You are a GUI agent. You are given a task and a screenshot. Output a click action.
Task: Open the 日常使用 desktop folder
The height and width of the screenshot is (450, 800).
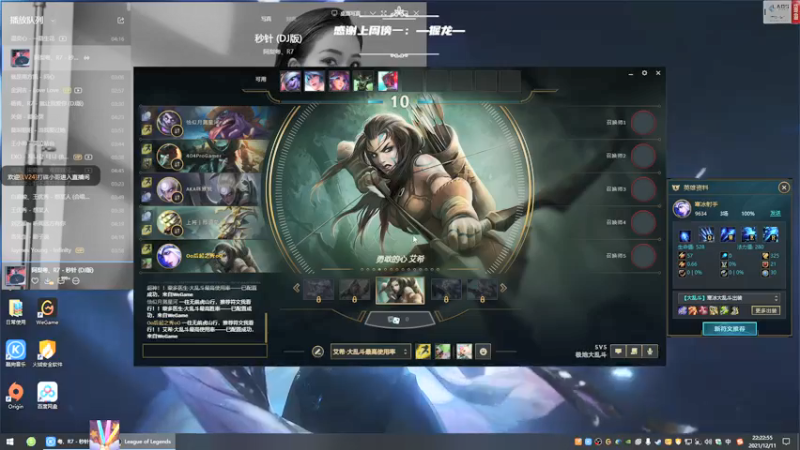(x=15, y=312)
